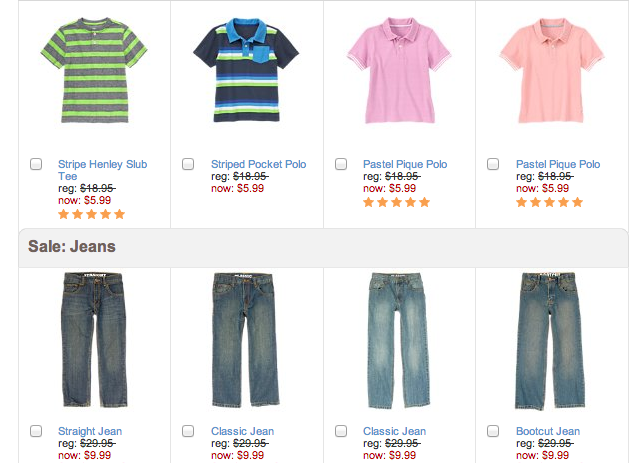The width and height of the screenshot is (633, 463).
Task: Select the Striped Pocket Polo checkbox
Action: [188, 164]
